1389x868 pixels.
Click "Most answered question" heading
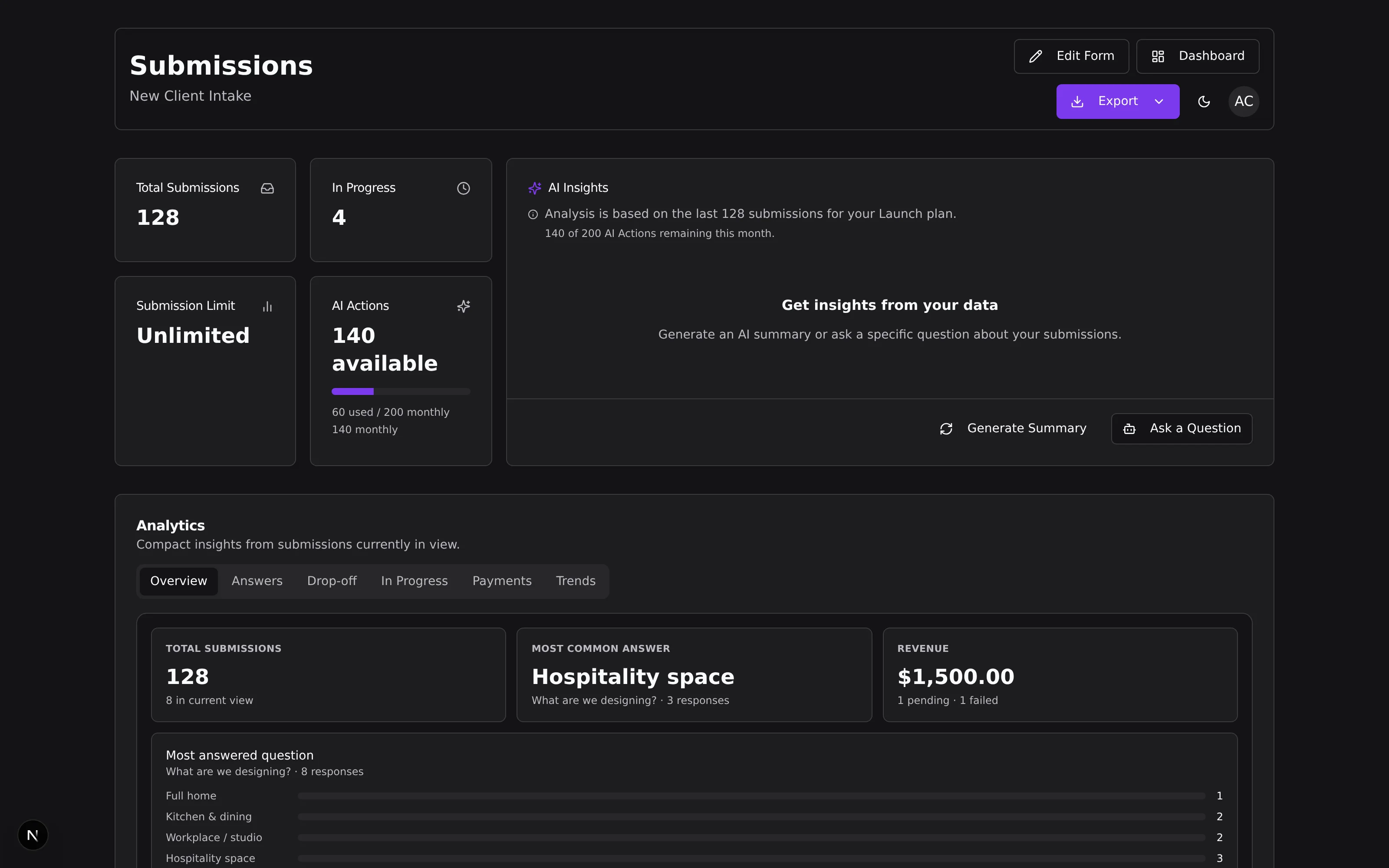(x=239, y=756)
